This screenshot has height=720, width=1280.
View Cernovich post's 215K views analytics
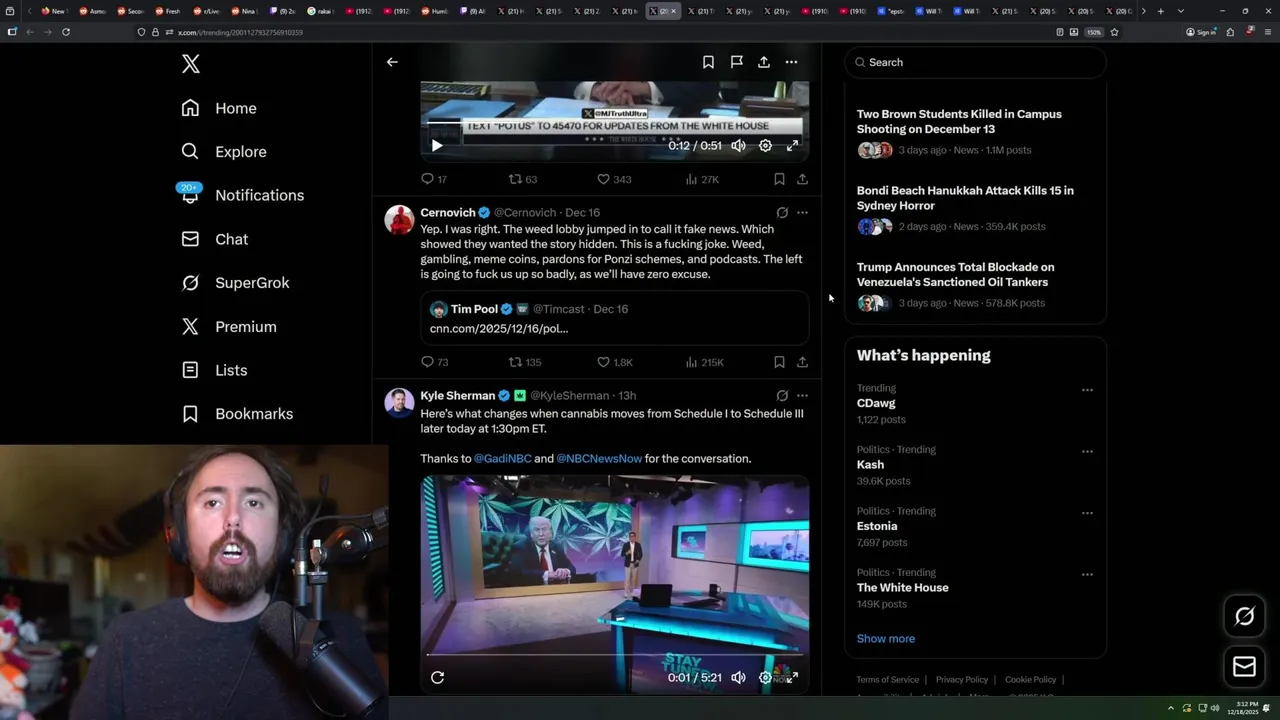pos(704,362)
